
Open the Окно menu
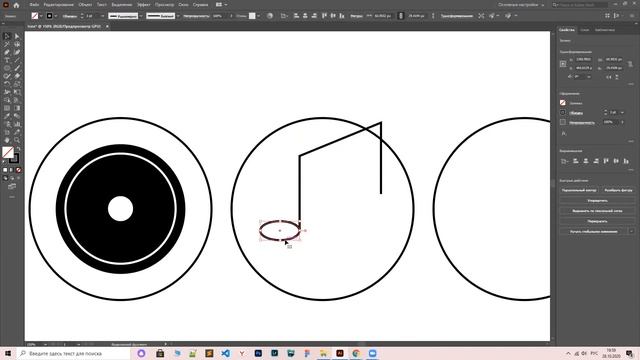(x=183, y=5)
